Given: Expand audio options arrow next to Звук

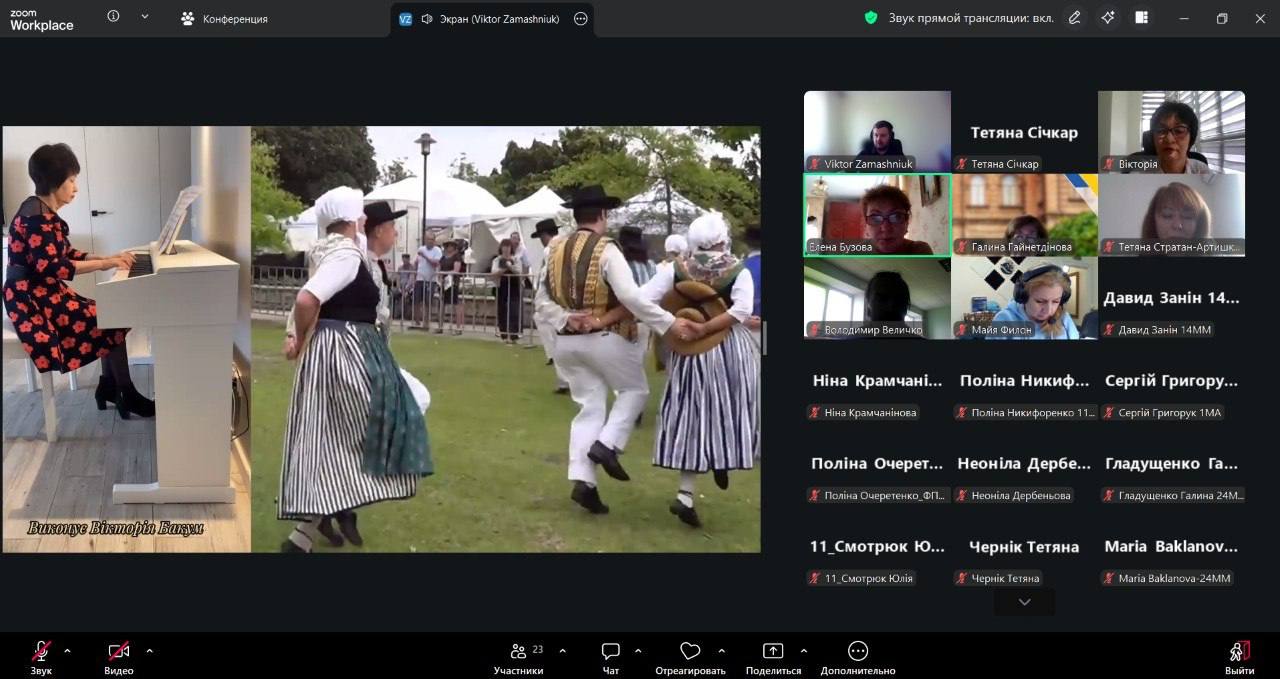Looking at the screenshot, I should (x=67, y=651).
